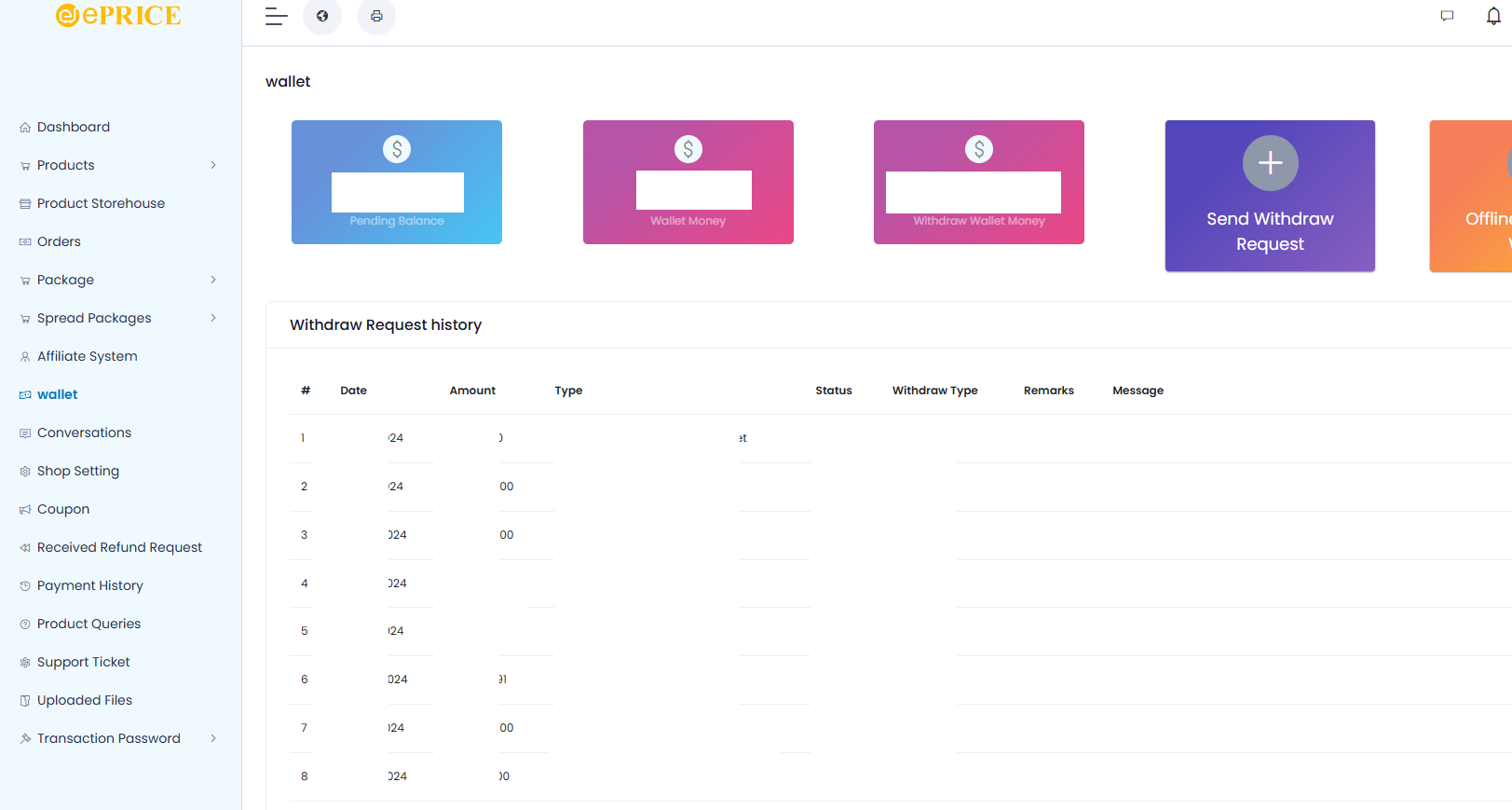Click the Withdraw Wallet Money card

(979, 182)
